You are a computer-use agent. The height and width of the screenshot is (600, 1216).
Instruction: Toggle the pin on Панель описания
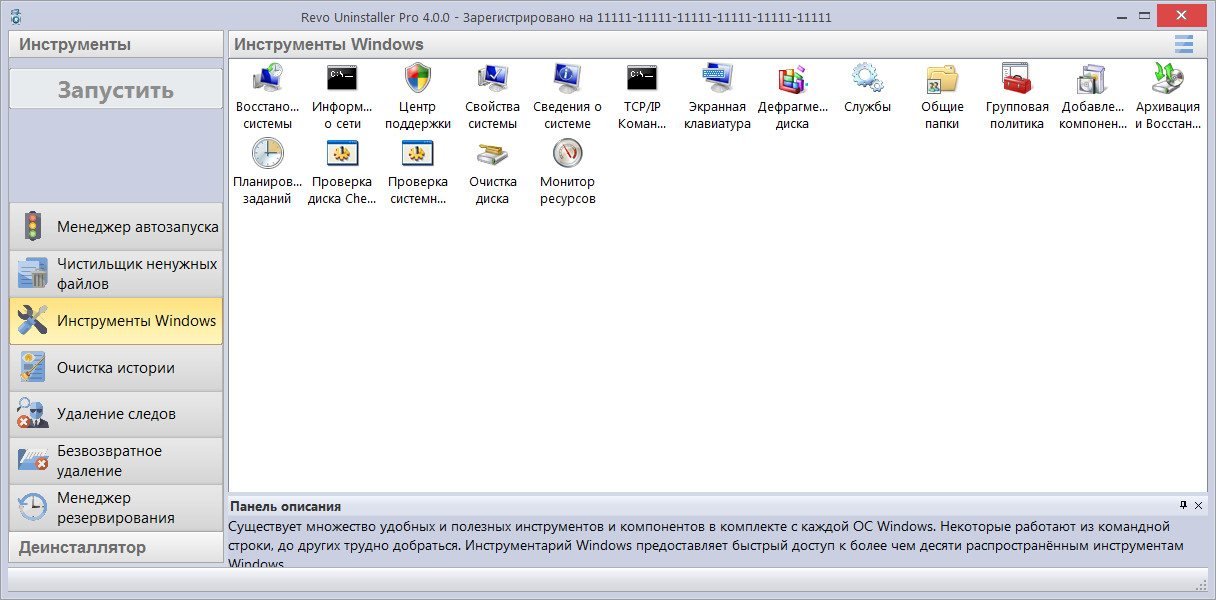1183,505
